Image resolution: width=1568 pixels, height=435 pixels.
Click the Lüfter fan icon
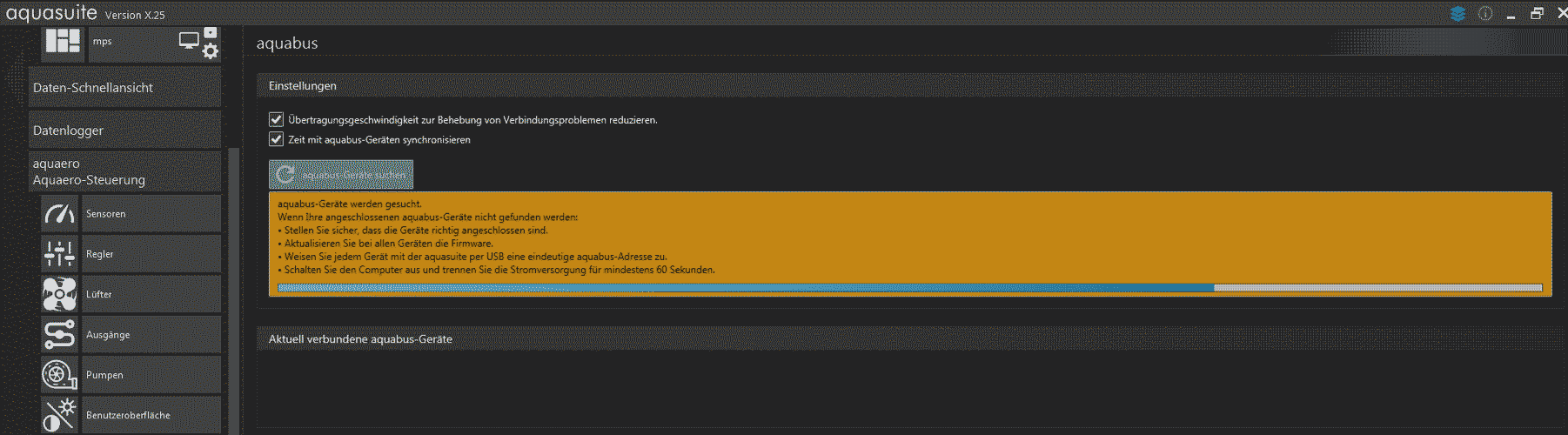coord(59,294)
